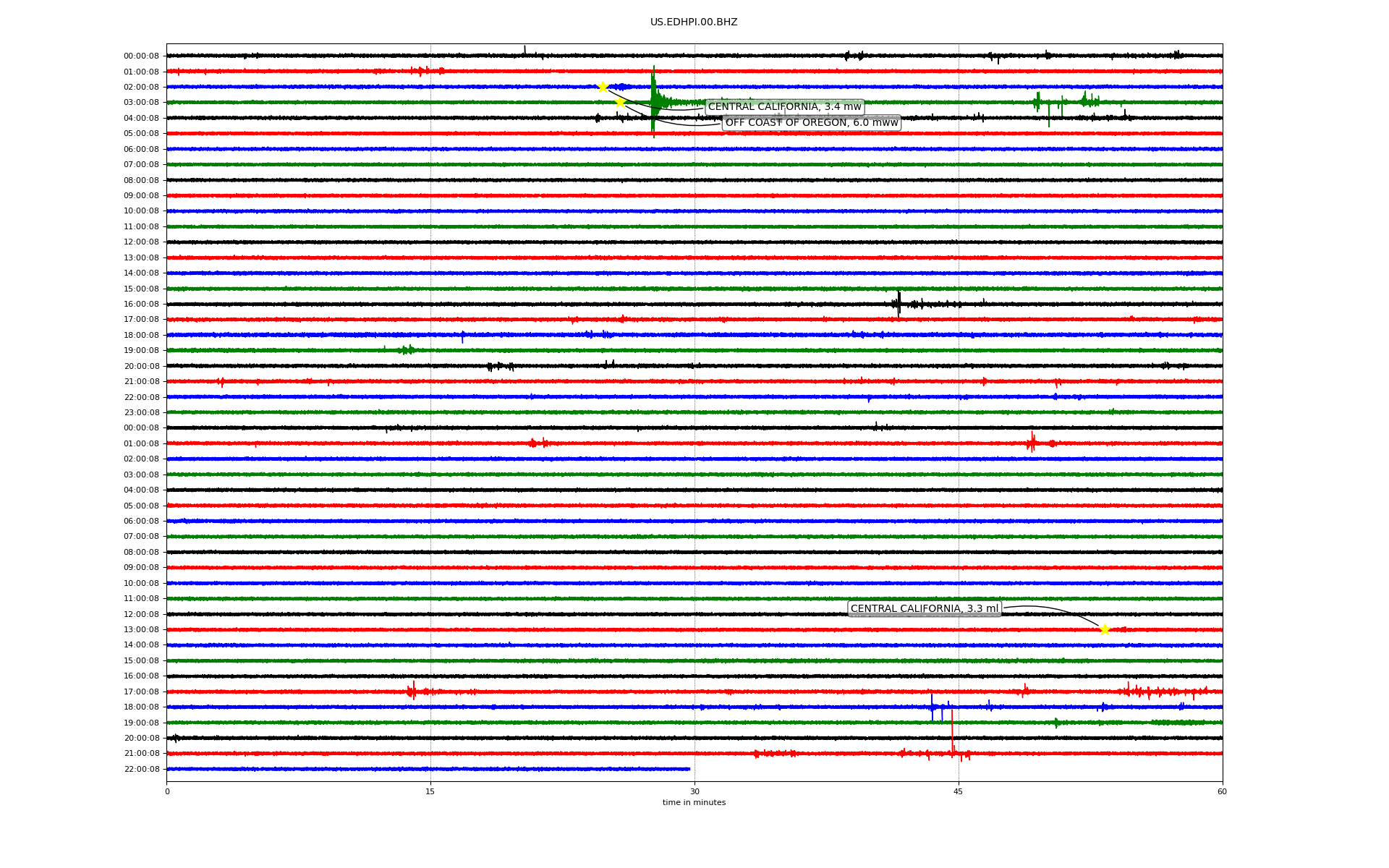This screenshot has height=868, width=1389.
Task: Click the 15 tick on time axis
Action: (x=430, y=791)
